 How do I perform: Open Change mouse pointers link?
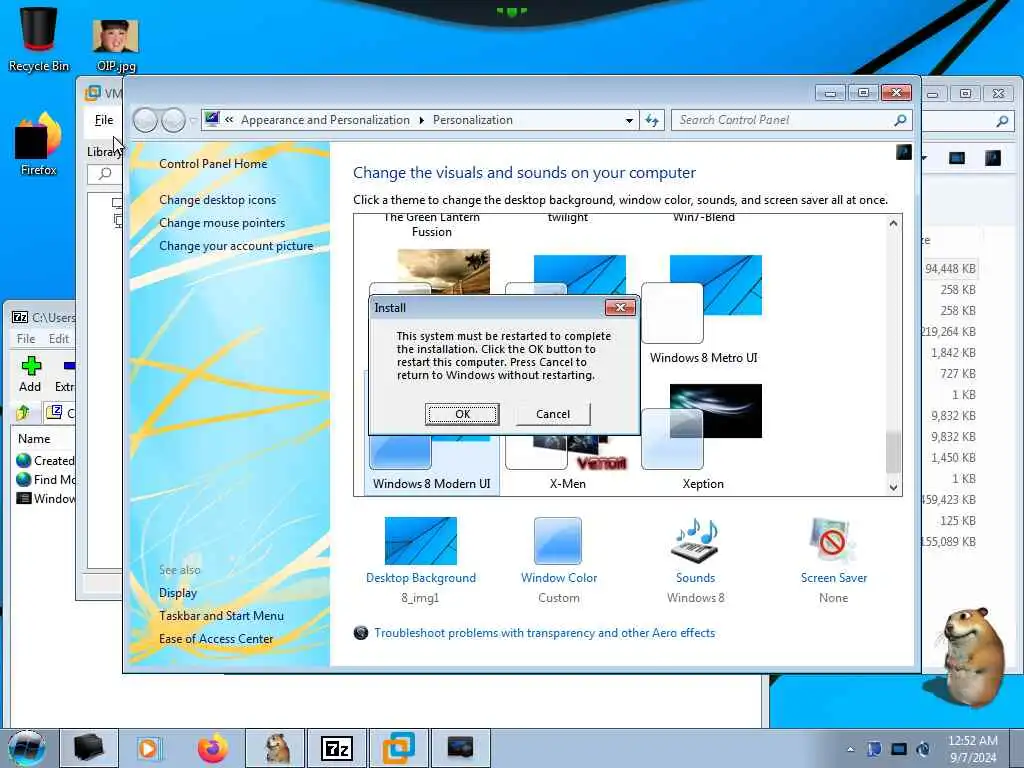pos(222,223)
